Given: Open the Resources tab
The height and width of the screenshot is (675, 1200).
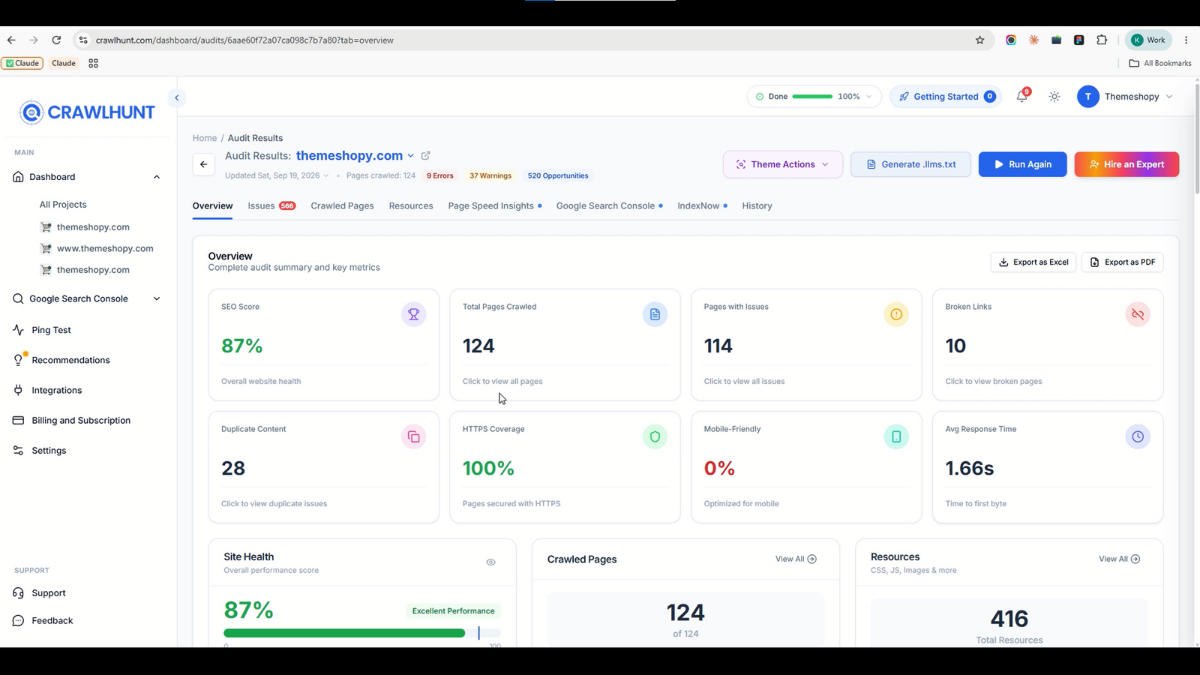Looking at the screenshot, I should pos(411,206).
